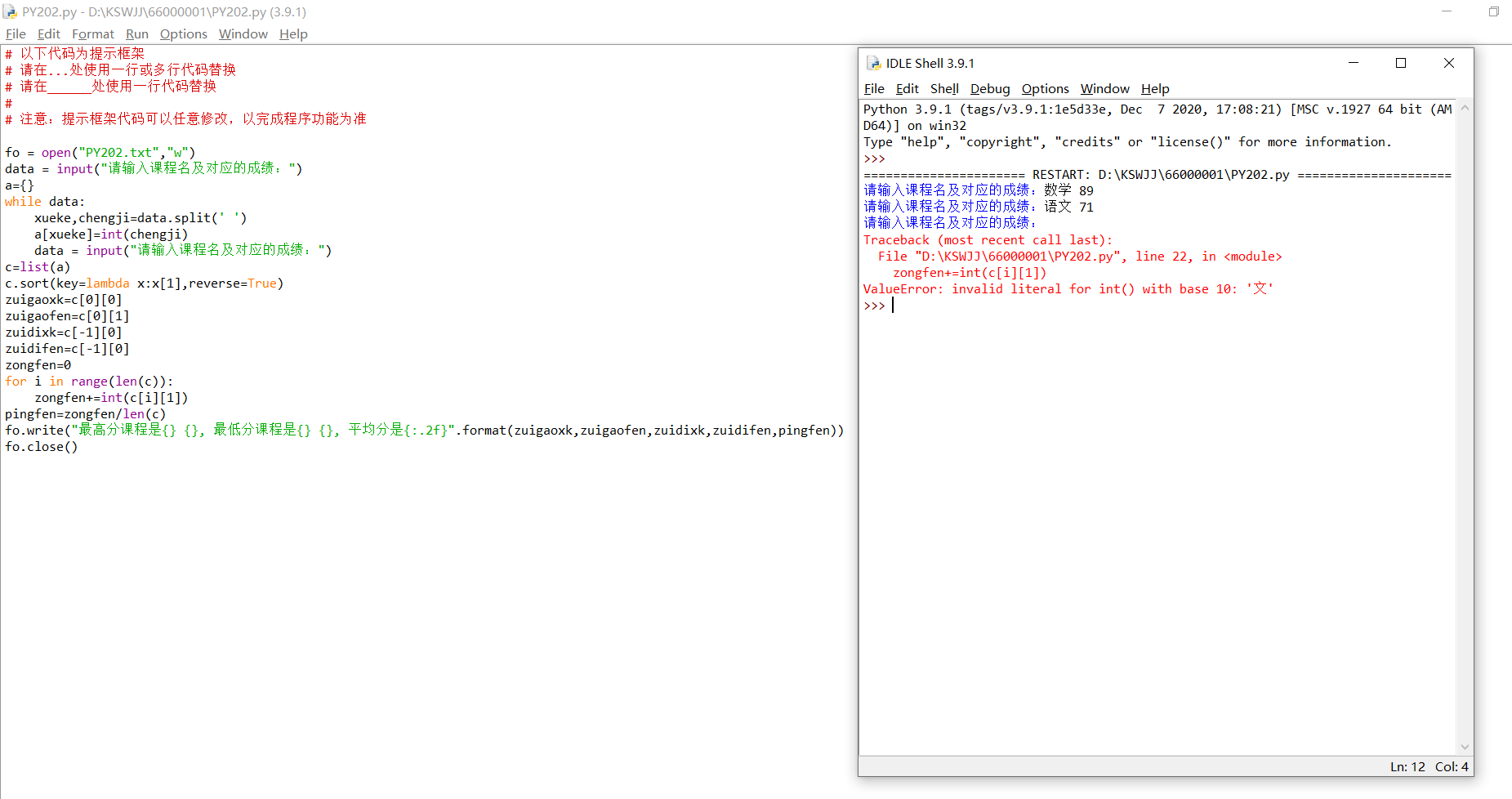
Task: Restore down the PY202.py editor window
Action: pyautogui.click(x=1493, y=11)
